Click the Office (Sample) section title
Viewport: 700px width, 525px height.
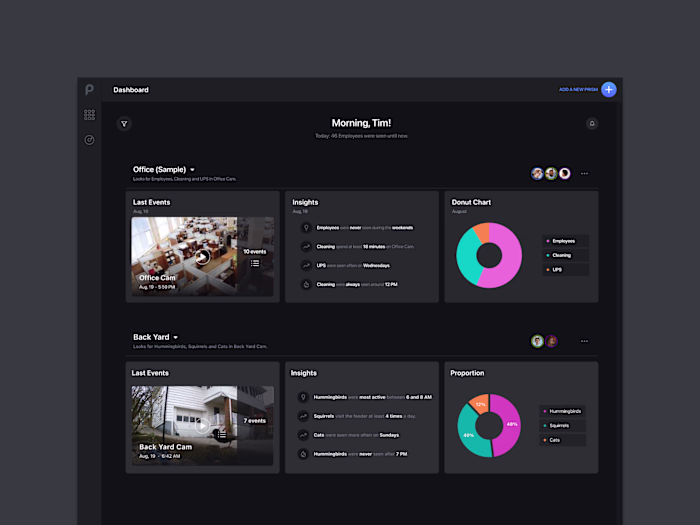tap(159, 170)
